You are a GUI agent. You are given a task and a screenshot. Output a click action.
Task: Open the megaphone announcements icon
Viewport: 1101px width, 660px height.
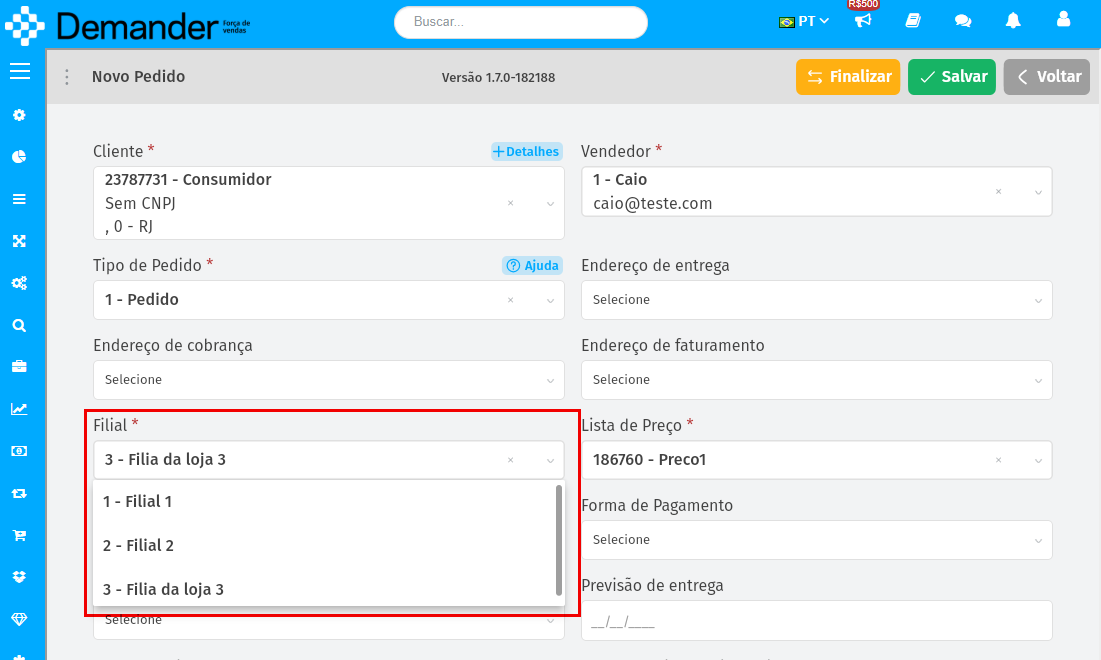[863, 20]
